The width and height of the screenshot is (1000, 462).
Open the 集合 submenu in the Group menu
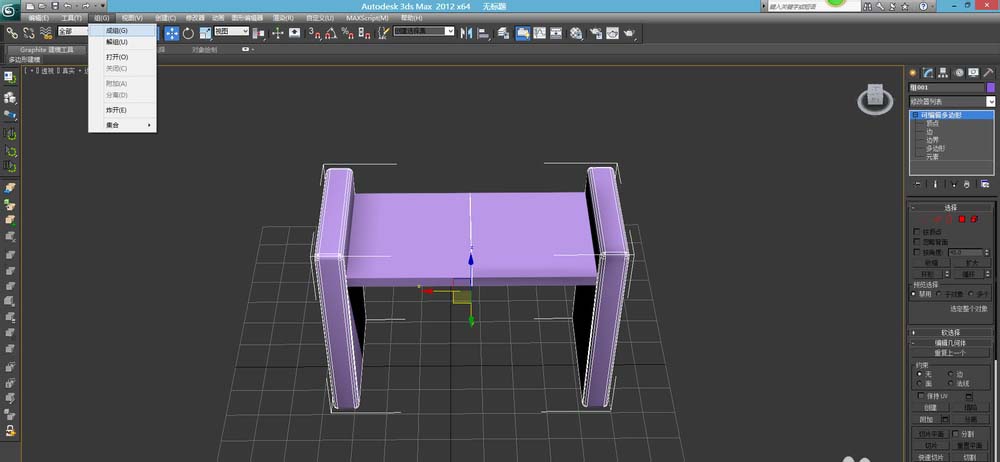tap(122, 125)
